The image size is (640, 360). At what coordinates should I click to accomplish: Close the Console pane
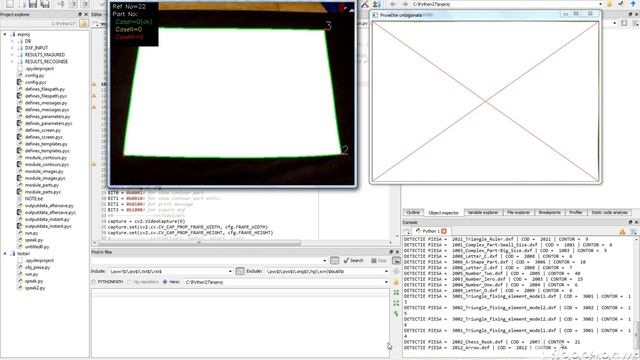pyautogui.click(x=636, y=222)
